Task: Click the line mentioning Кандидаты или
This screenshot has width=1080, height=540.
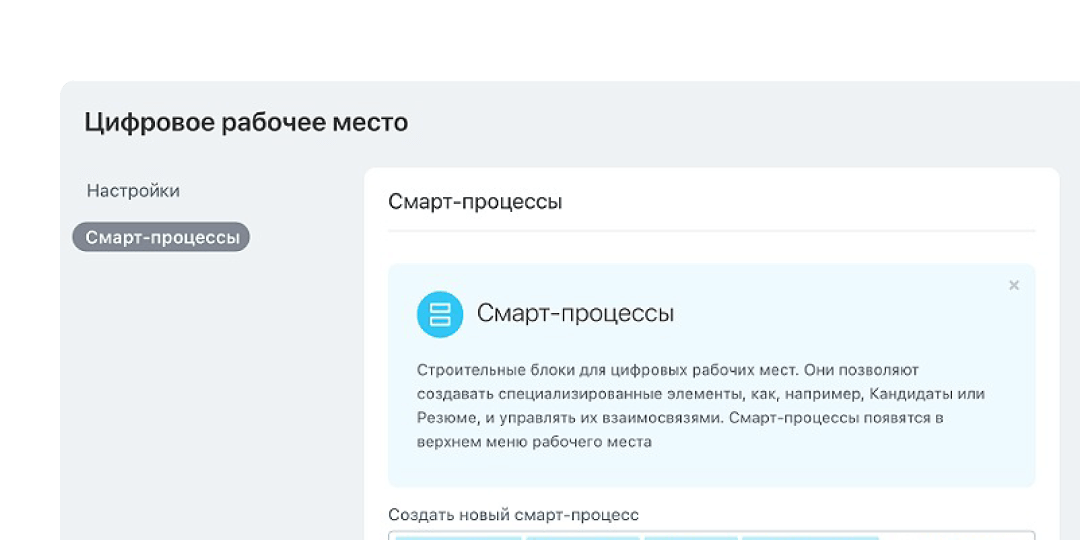Action: (x=700, y=394)
